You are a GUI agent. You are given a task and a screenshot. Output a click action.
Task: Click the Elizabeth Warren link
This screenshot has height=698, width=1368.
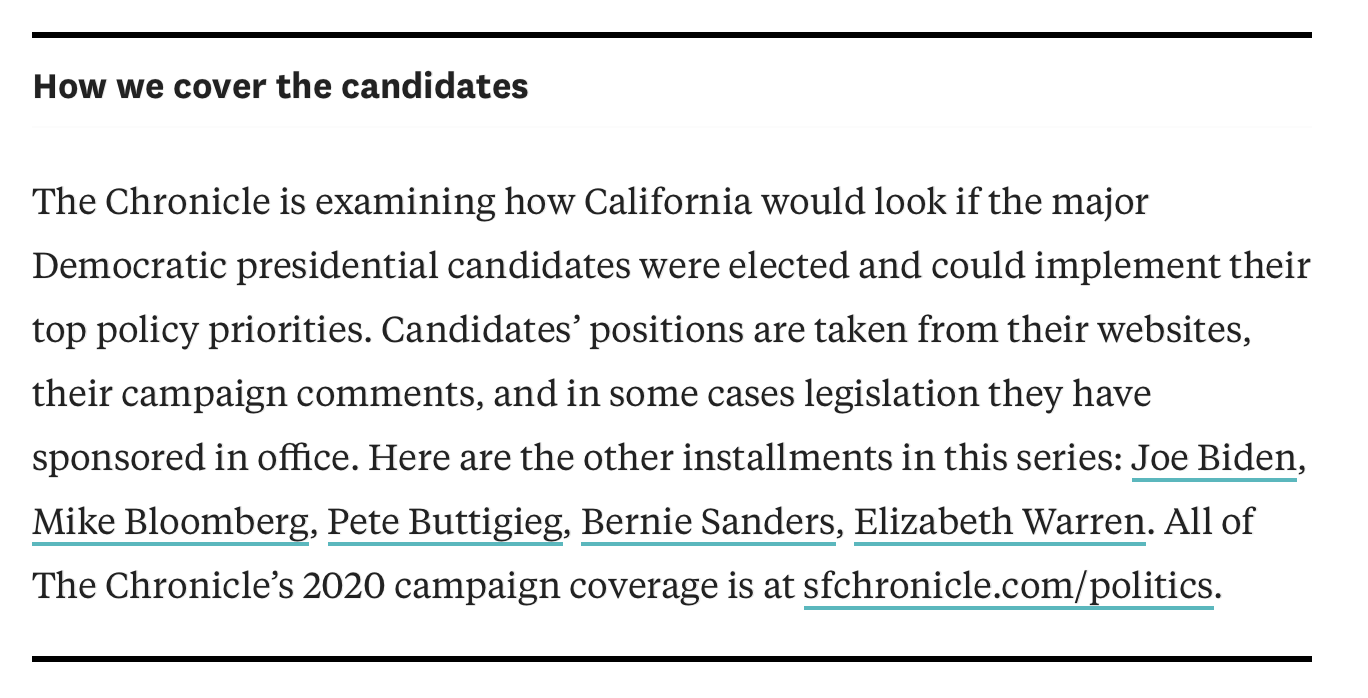tap(999, 523)
